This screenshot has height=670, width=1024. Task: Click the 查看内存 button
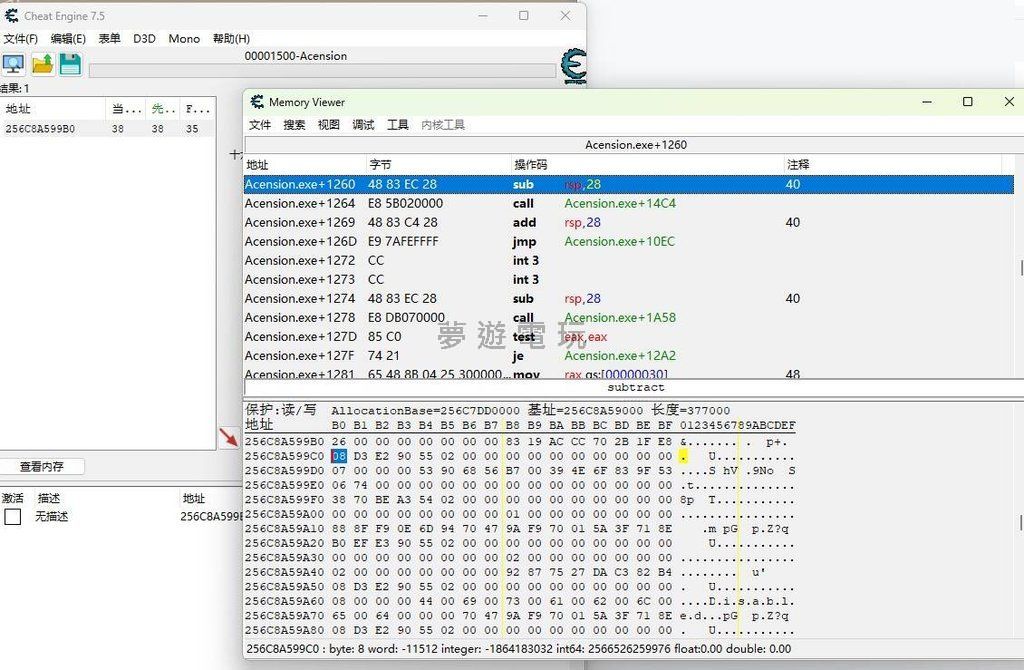[x=42, y=467]
